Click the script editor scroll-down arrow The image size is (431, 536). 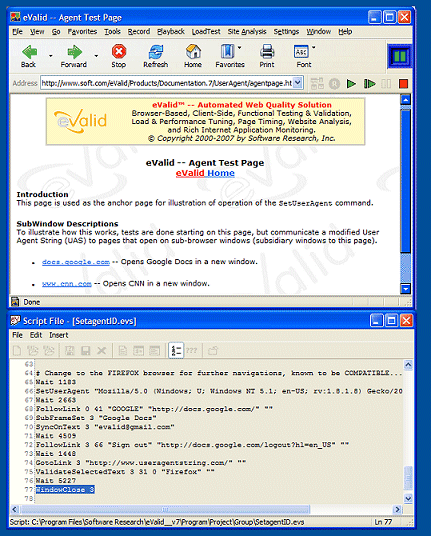[408, 498]
